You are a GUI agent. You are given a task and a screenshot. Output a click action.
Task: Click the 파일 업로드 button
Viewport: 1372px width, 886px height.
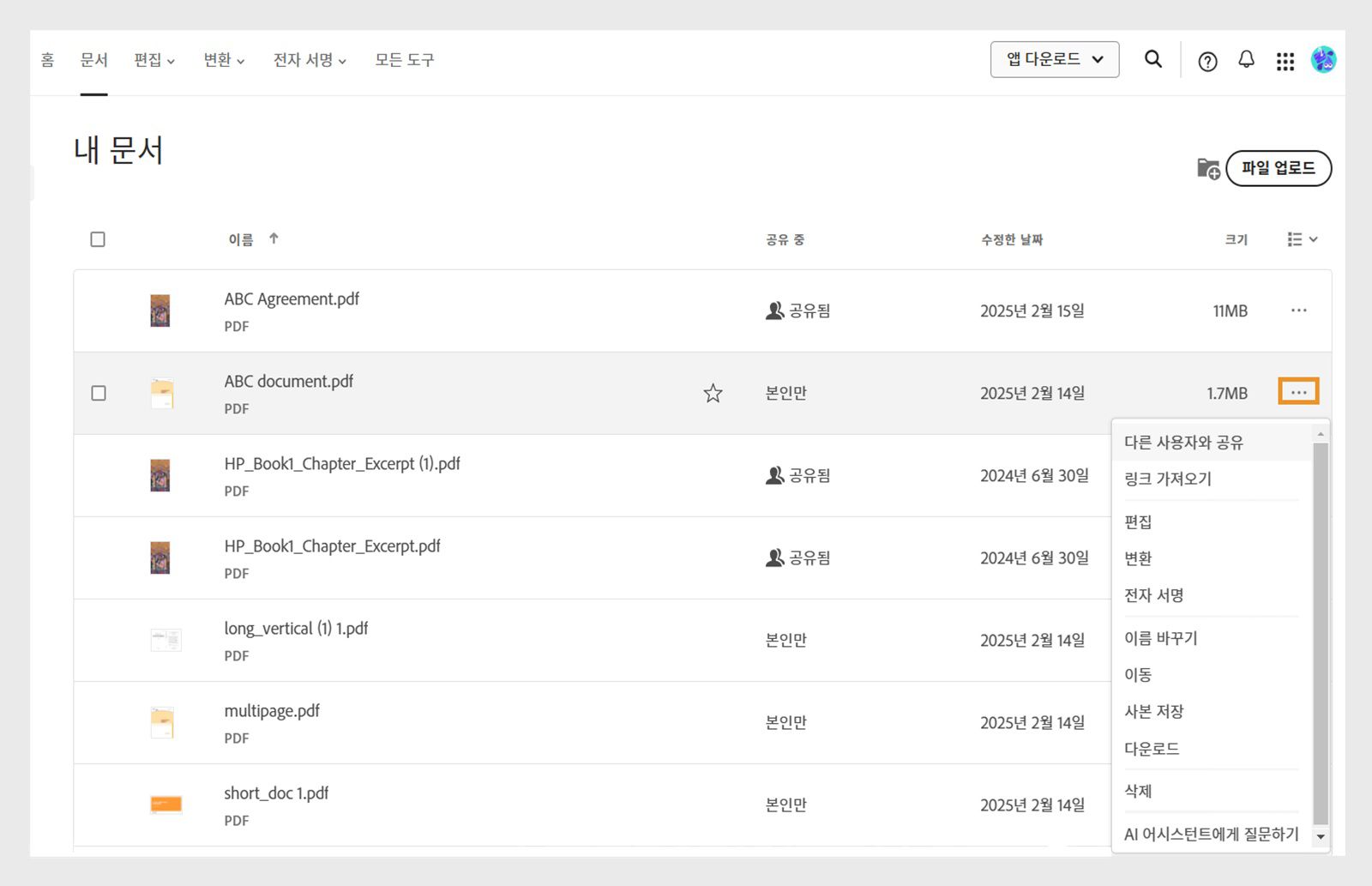tap(1279, 168)
